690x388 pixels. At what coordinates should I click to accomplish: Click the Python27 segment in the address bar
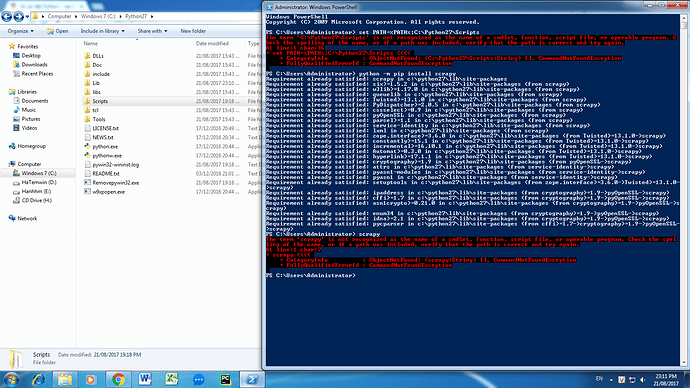pos(136,16)
